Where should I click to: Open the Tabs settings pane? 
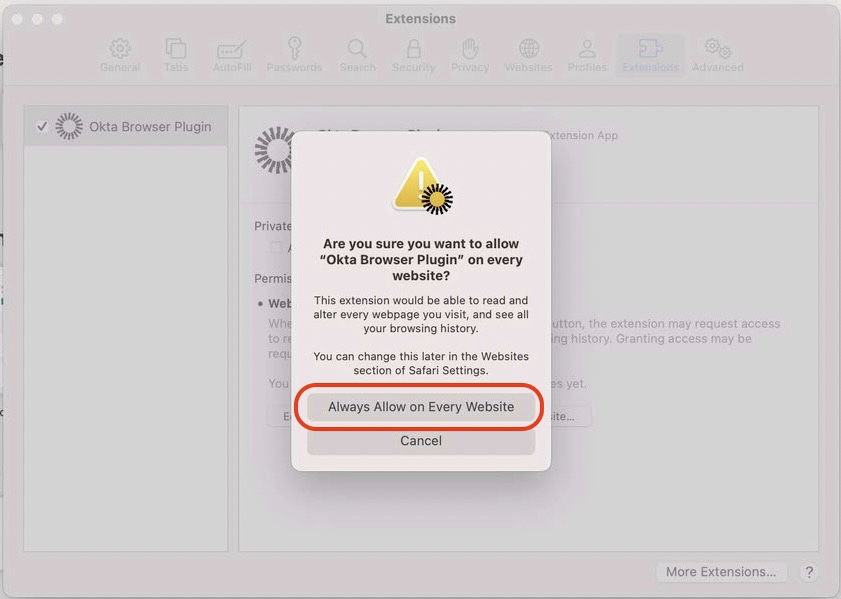click(176, 55)
